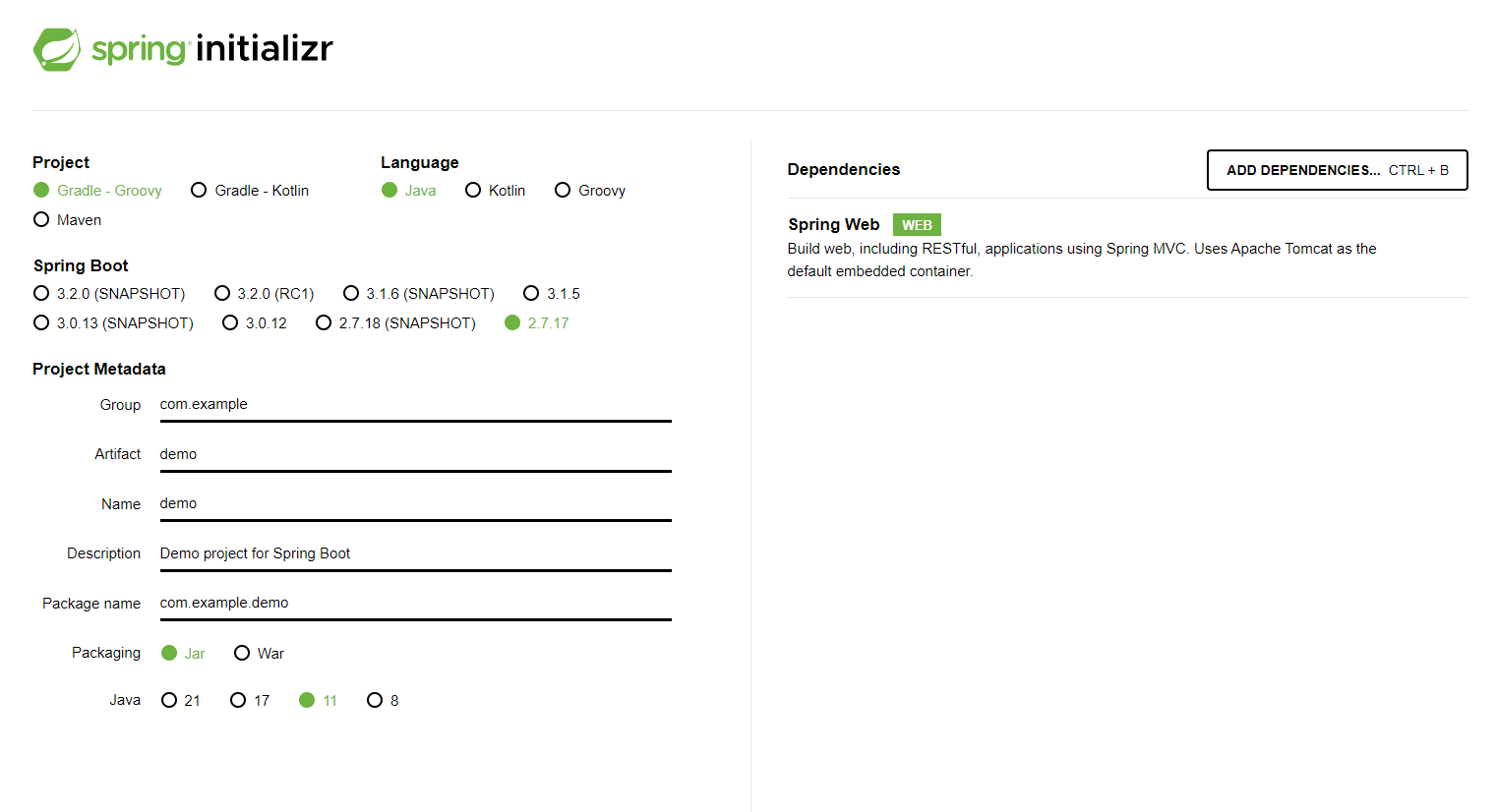Edit the Description input field

pos(415,554)
